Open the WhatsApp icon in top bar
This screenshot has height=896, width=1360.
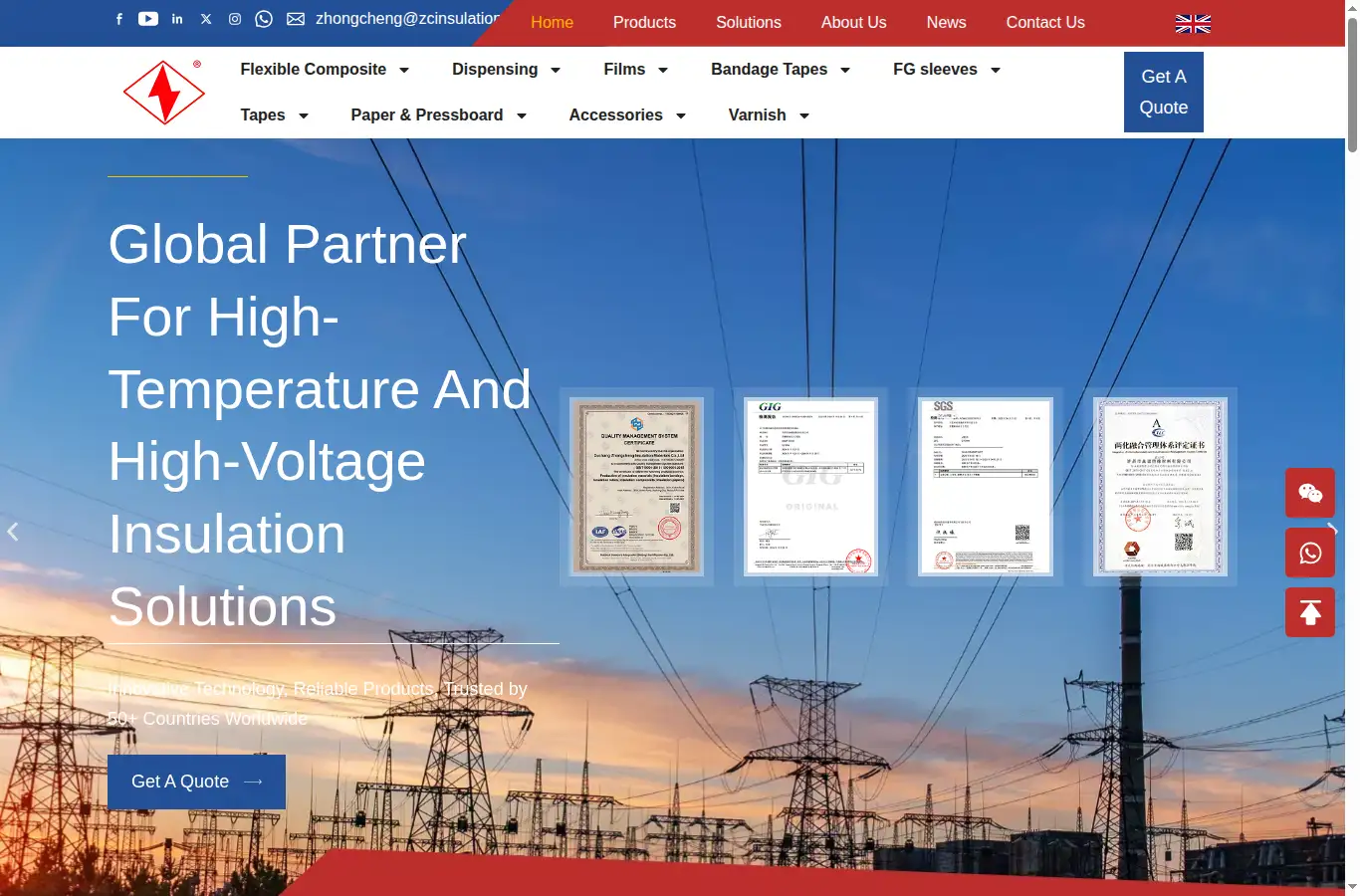point(264,19)
